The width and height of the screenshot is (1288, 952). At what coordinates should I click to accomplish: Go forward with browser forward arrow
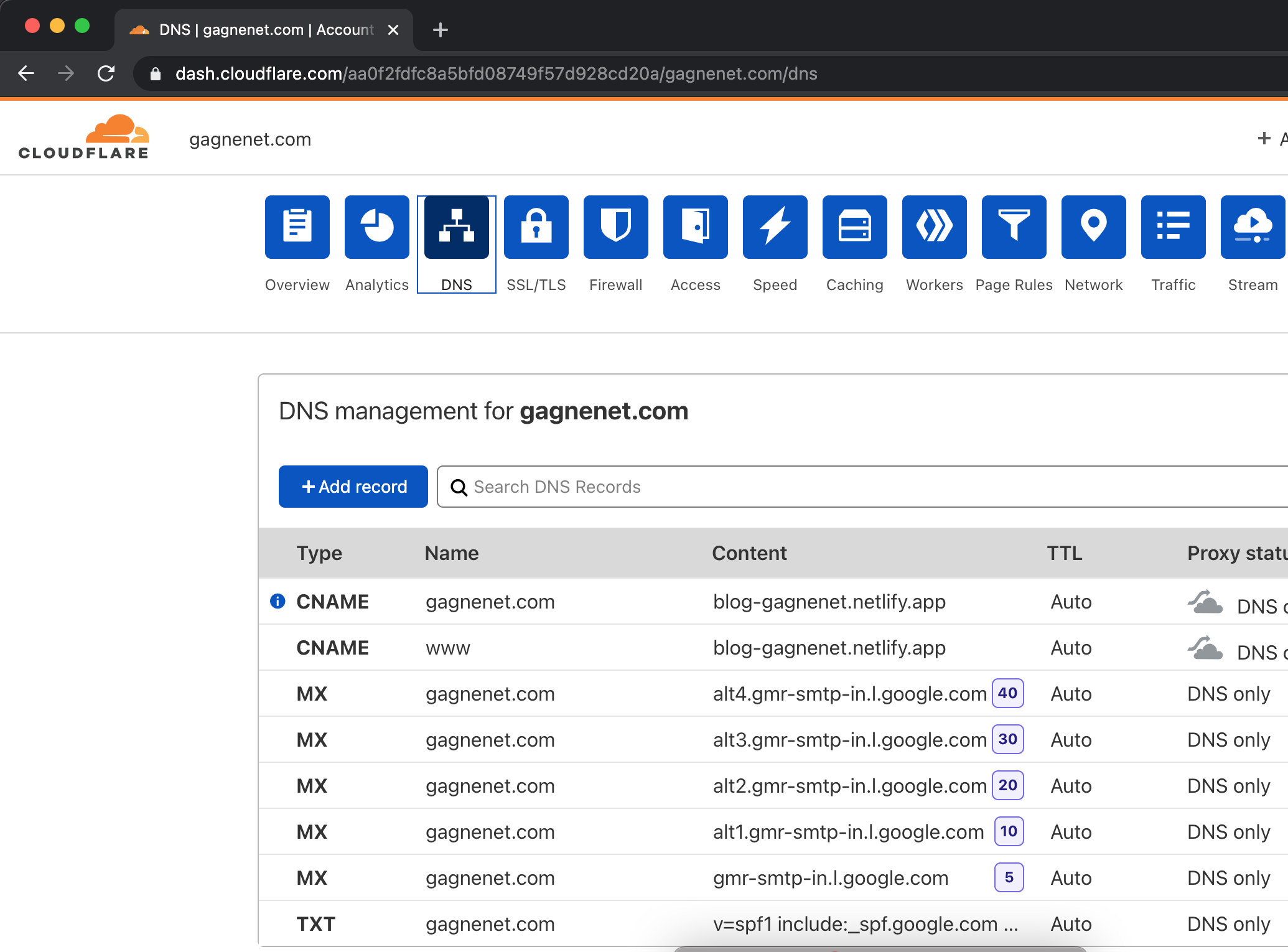pyautogui.click(x=66, y=73)
